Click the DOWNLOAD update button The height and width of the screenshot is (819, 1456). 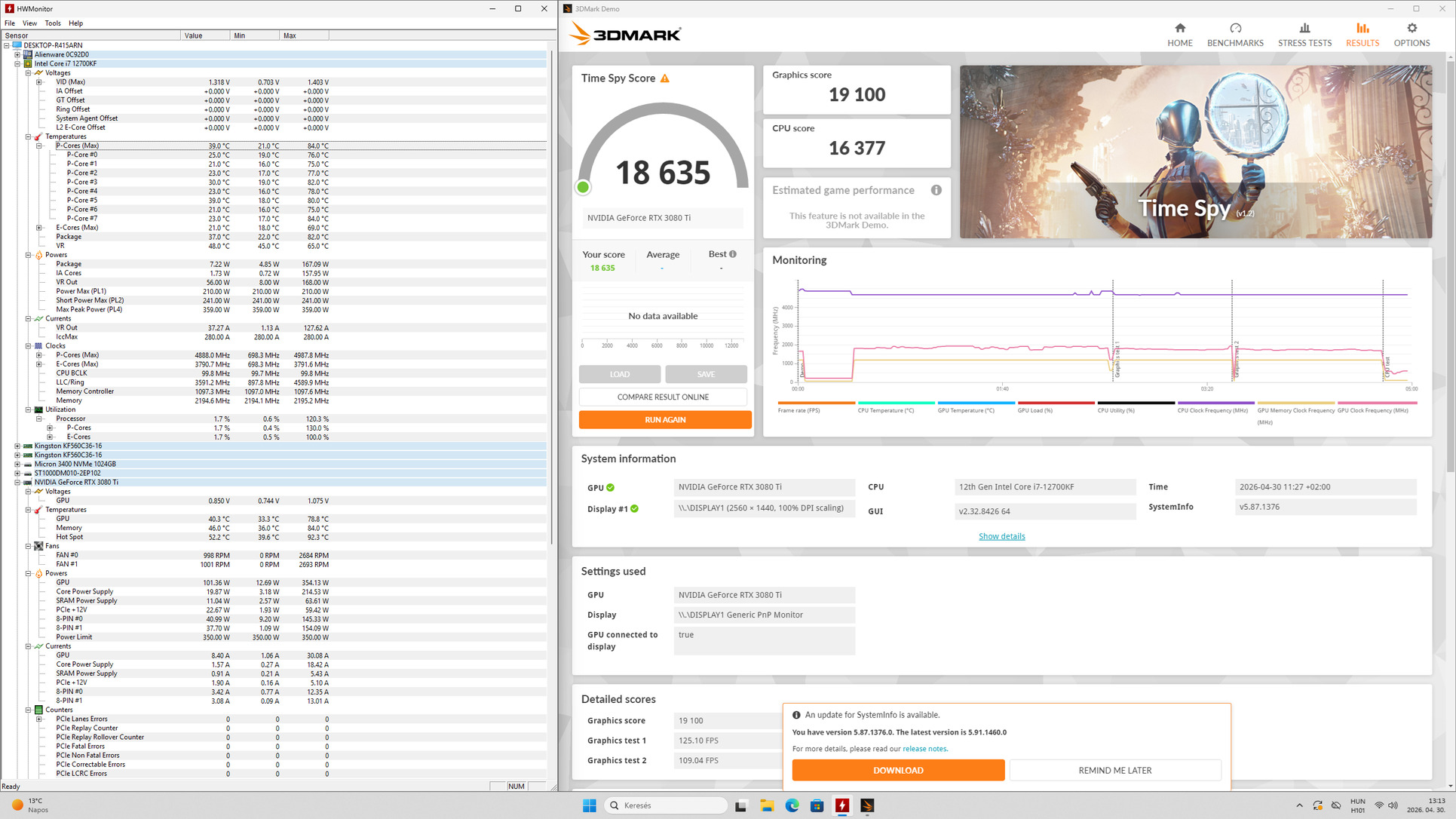pos(897,770)
